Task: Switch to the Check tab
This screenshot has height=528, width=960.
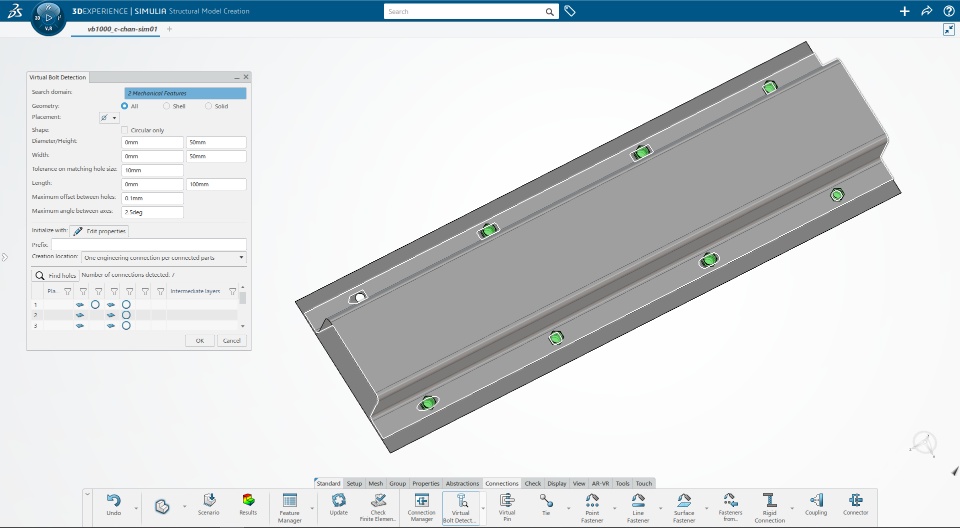Action: (x=533, y=483)
